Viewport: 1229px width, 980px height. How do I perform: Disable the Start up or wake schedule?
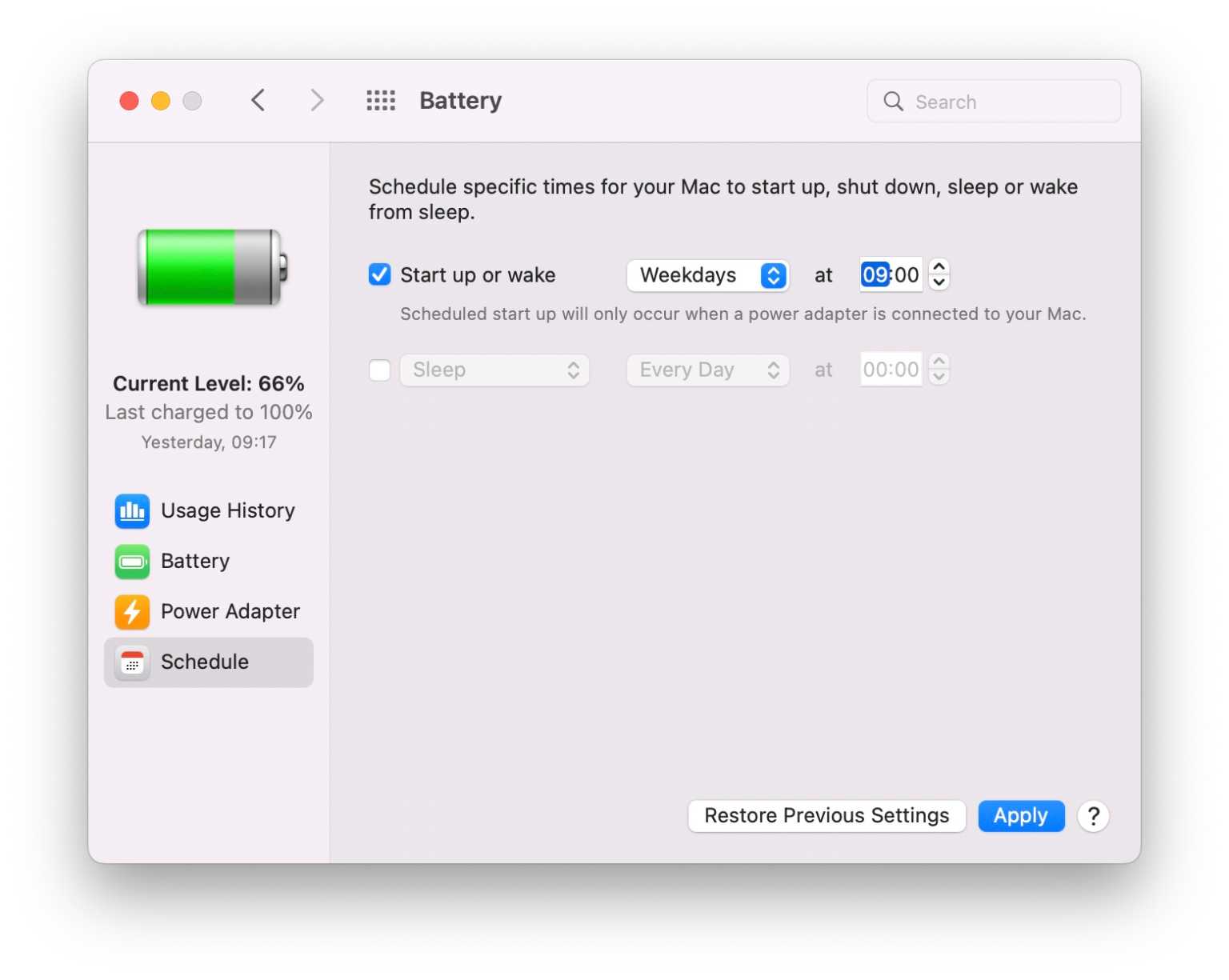pos(379,274)
